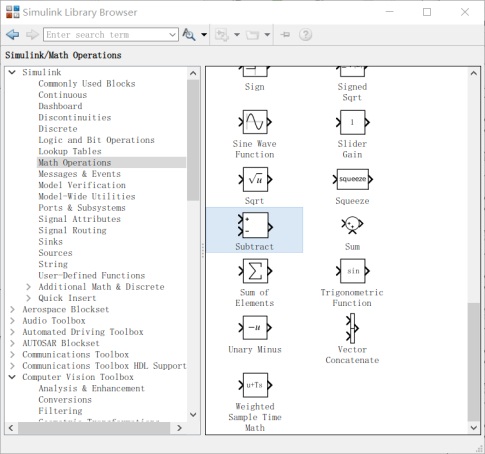The height and width of the screenshot is (454, 485).
Task: Open the Sinks library
Action: tap(51, 242)
